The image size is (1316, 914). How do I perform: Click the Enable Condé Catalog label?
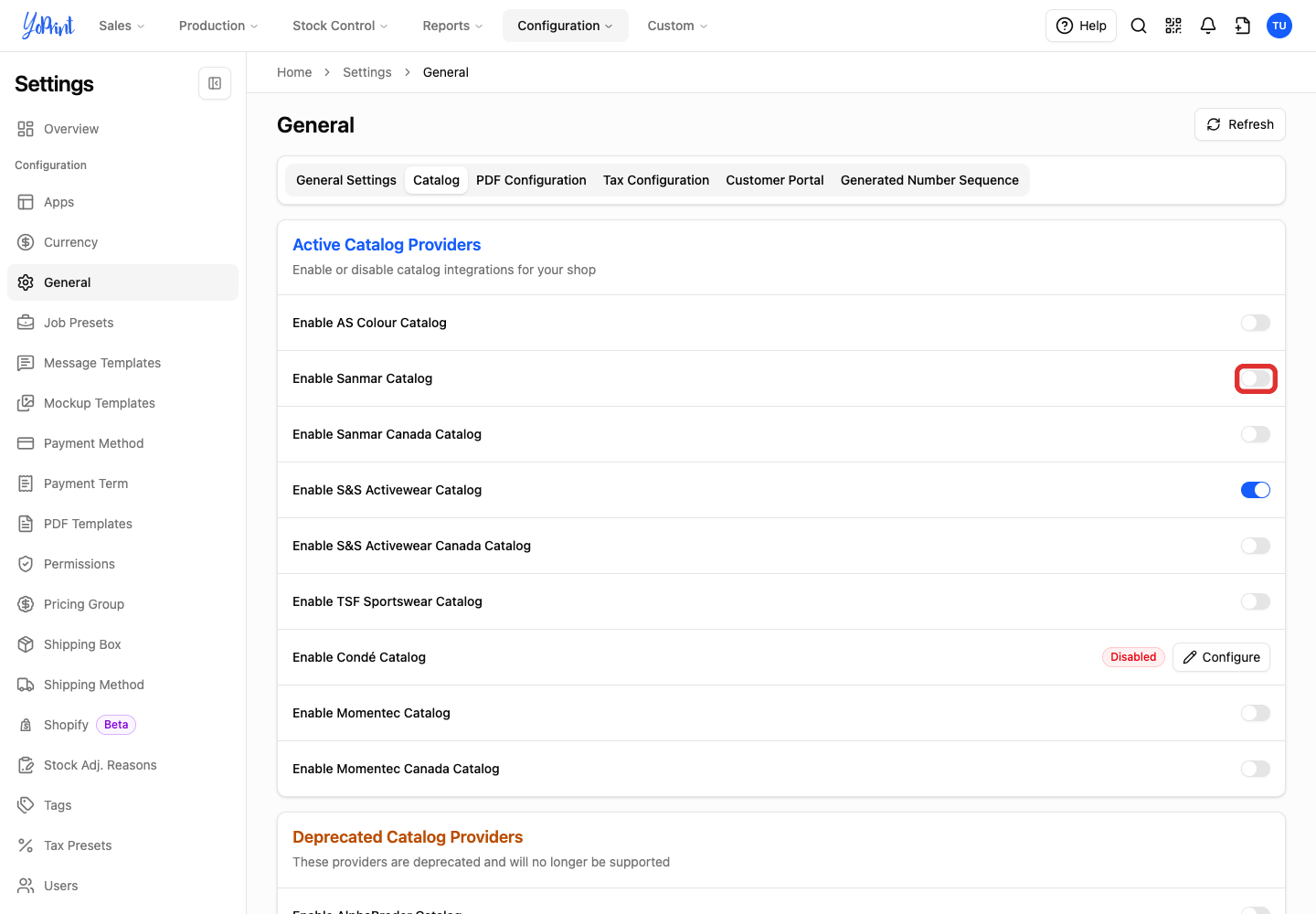point(359,657)
